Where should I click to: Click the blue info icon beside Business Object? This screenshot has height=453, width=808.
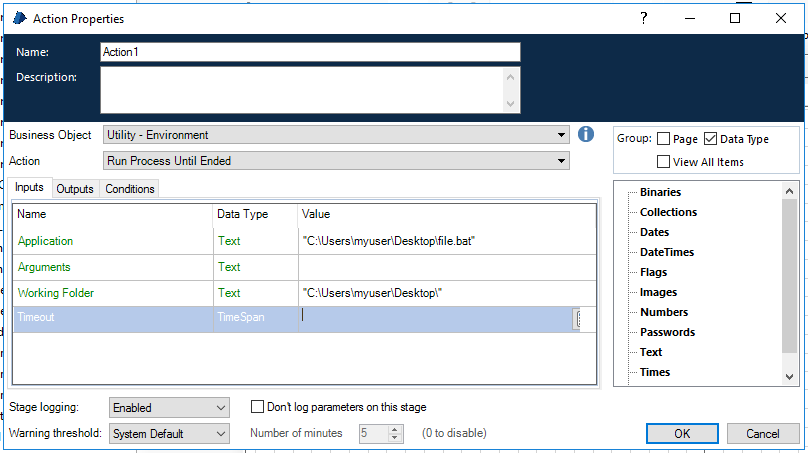(587, 135)
